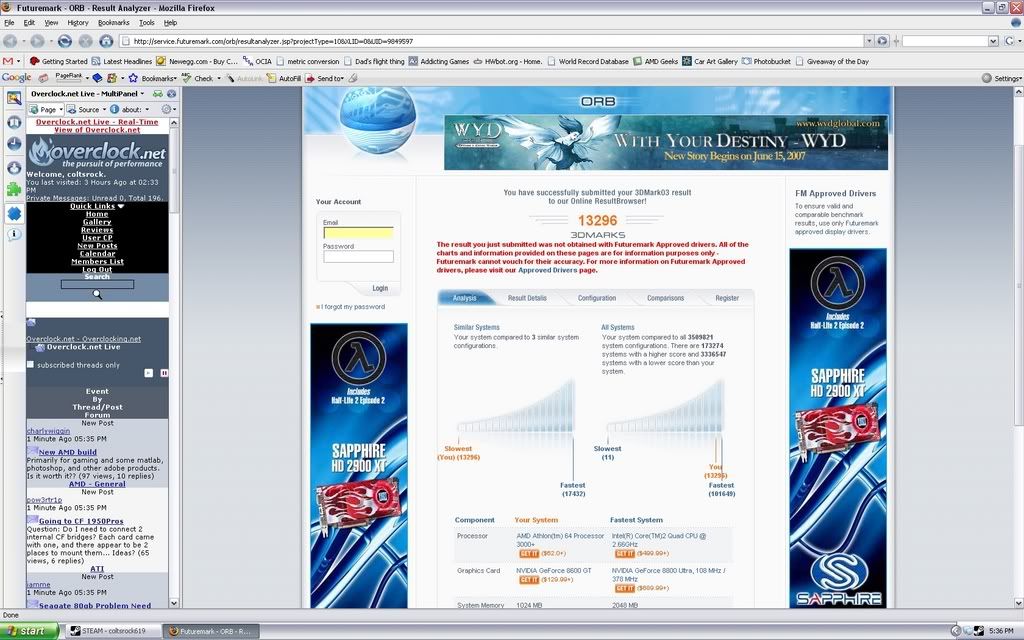Click the gear options icon in the MultiPanel toolbar

tap(167, 109)
